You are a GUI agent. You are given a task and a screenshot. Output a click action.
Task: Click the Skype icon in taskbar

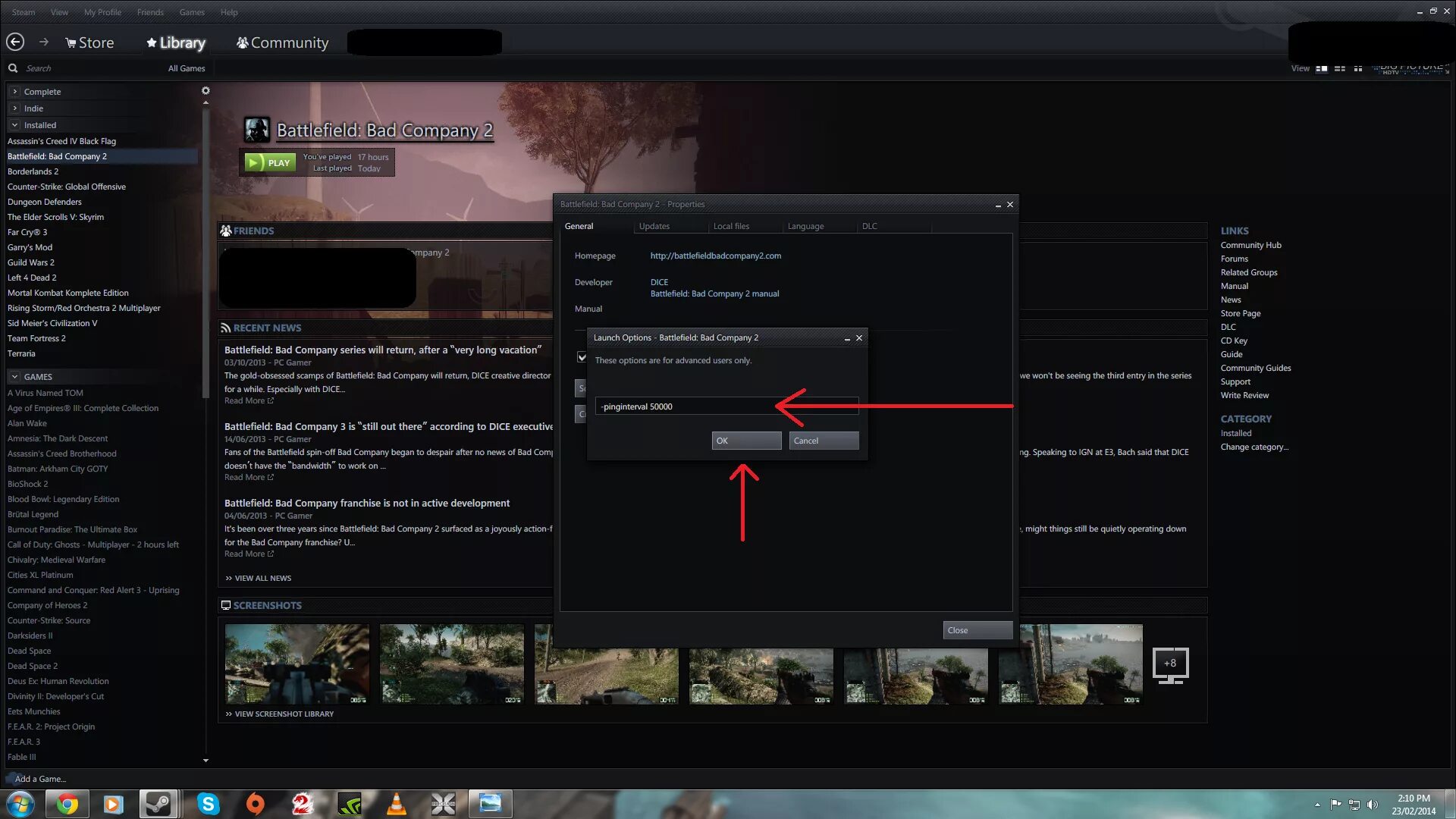[x=207, y=803]
